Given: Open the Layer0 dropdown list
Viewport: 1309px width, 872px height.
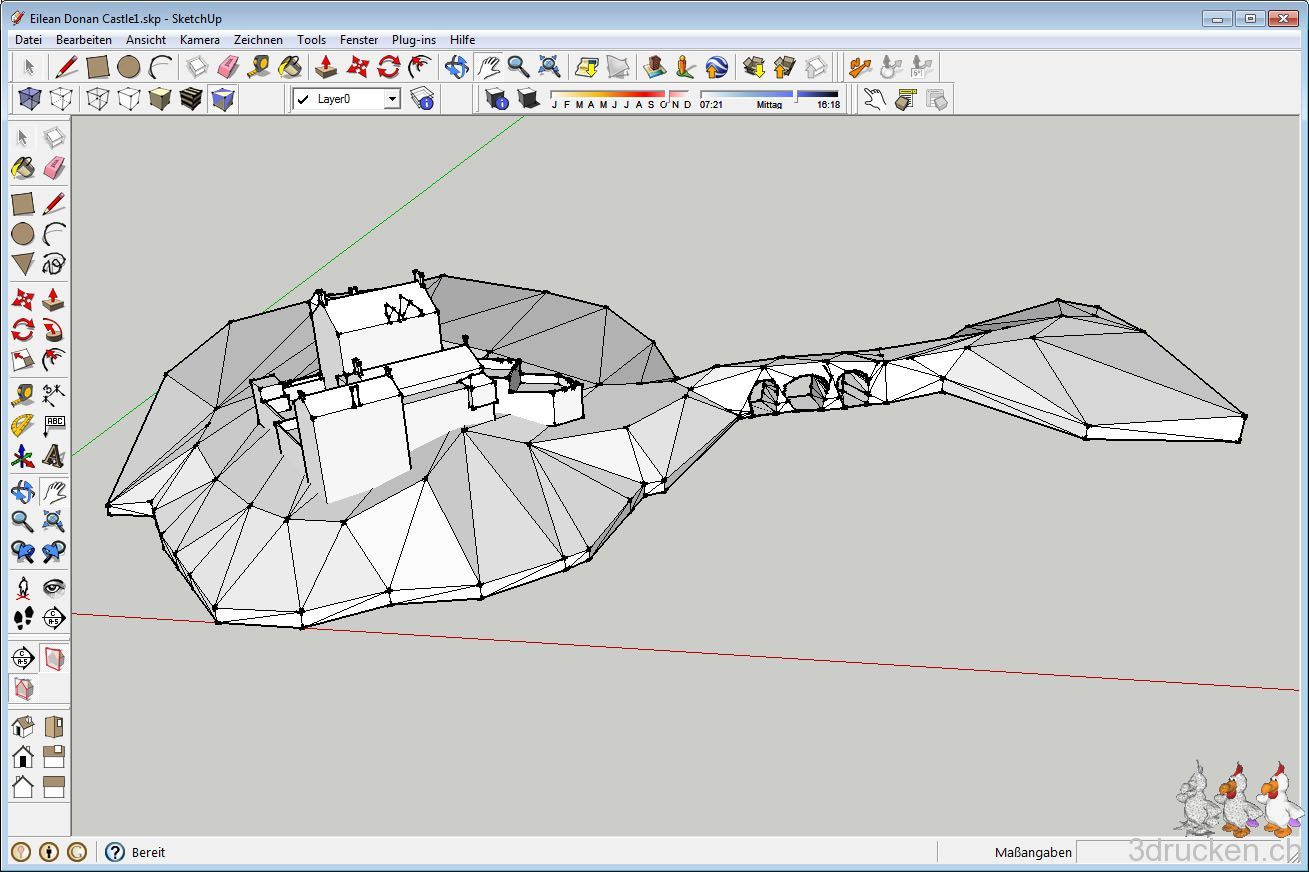Looking at the screenshot, I should click(x=393, y=99).
